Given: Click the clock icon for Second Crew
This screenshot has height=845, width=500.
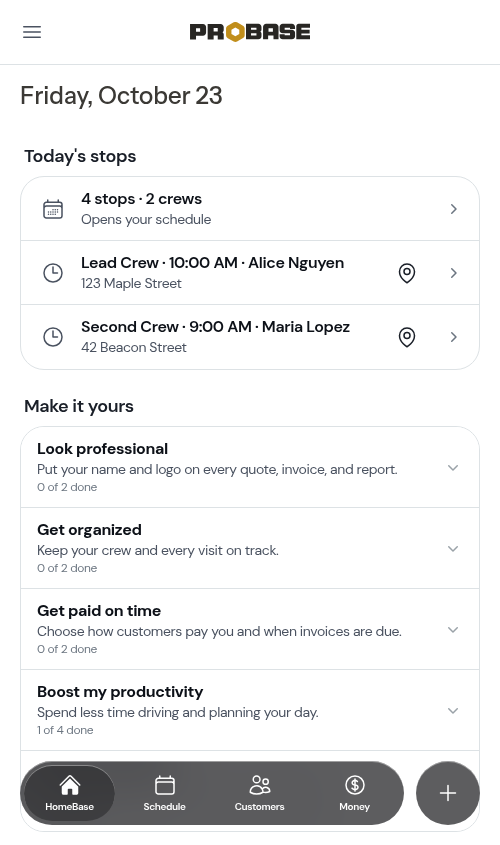Looking at the screenshot, I should pyautogui.click(x=53, y=337).
